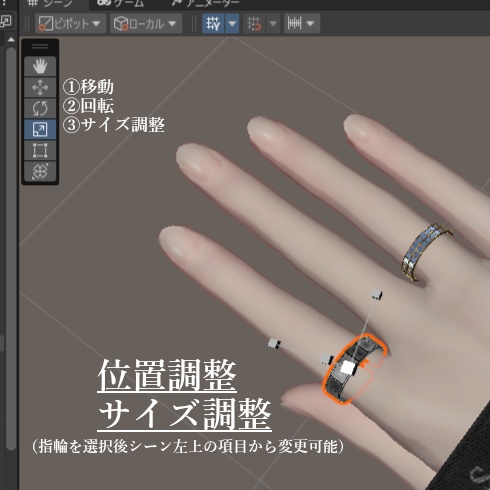Select the Rotate tool
Image resolution: width=490 pixels, height=490 pixels.
pos(40,108)
